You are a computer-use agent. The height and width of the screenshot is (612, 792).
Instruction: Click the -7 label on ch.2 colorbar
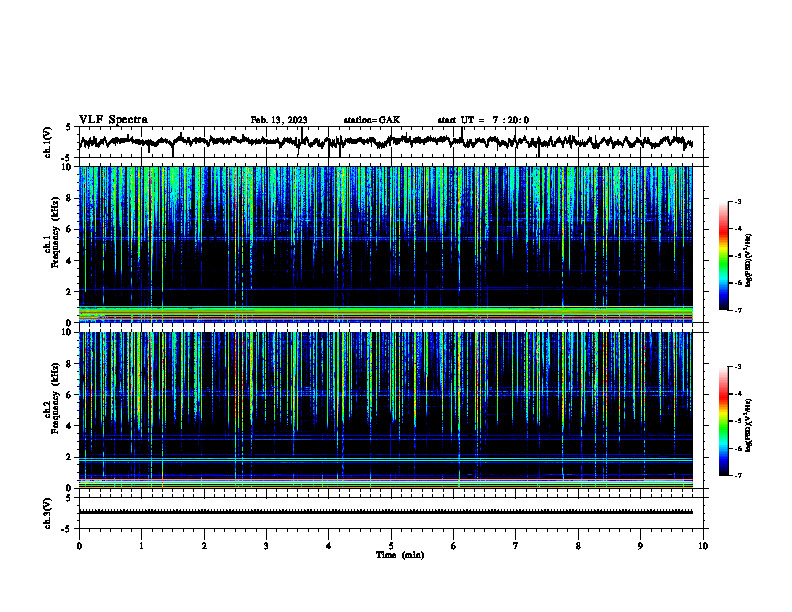pos(737,476)
